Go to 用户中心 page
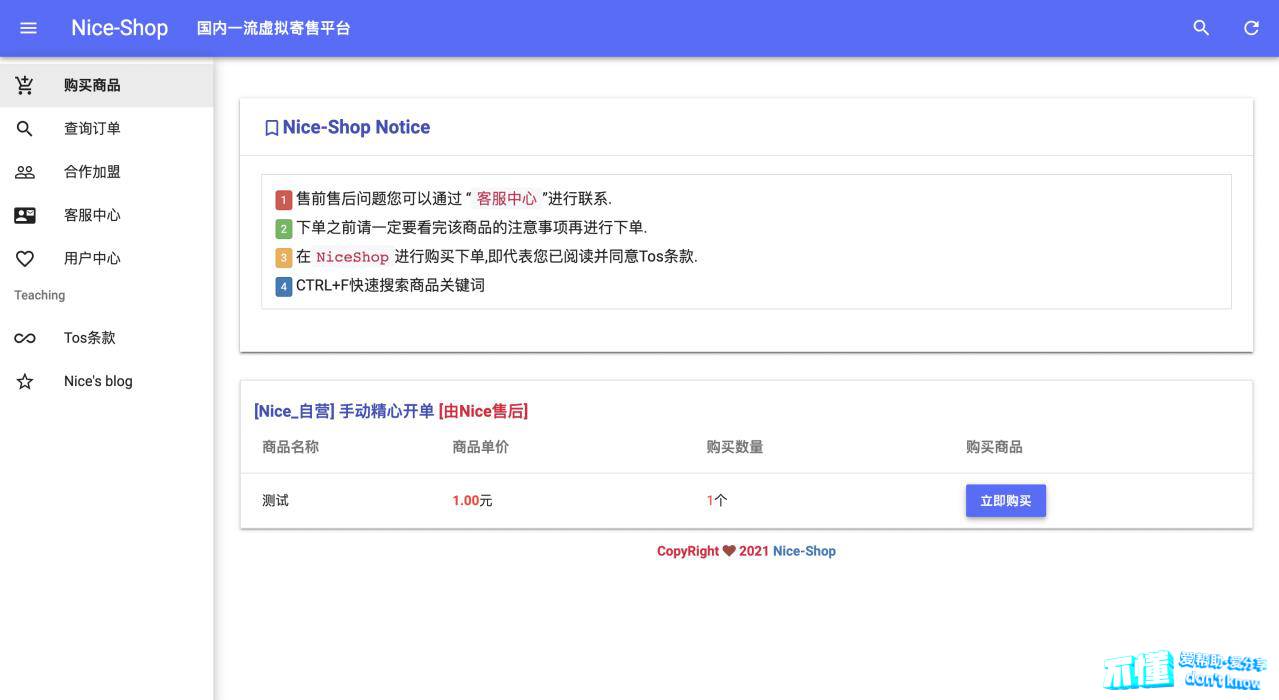 (92, 258)
